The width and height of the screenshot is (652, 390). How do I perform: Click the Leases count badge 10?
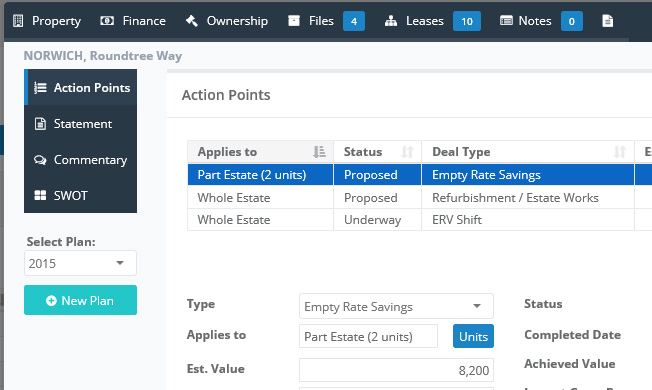click(467, 21)
